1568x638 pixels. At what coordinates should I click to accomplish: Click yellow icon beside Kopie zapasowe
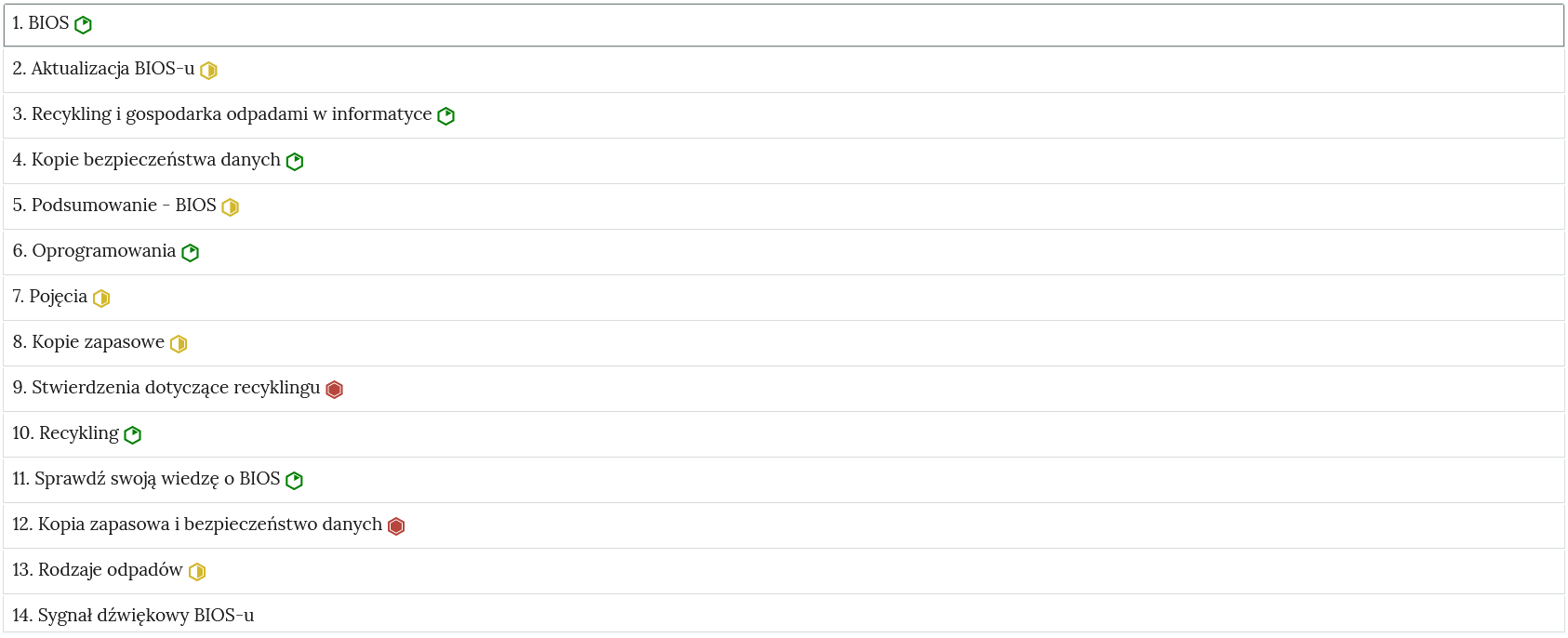coord(179,344)
